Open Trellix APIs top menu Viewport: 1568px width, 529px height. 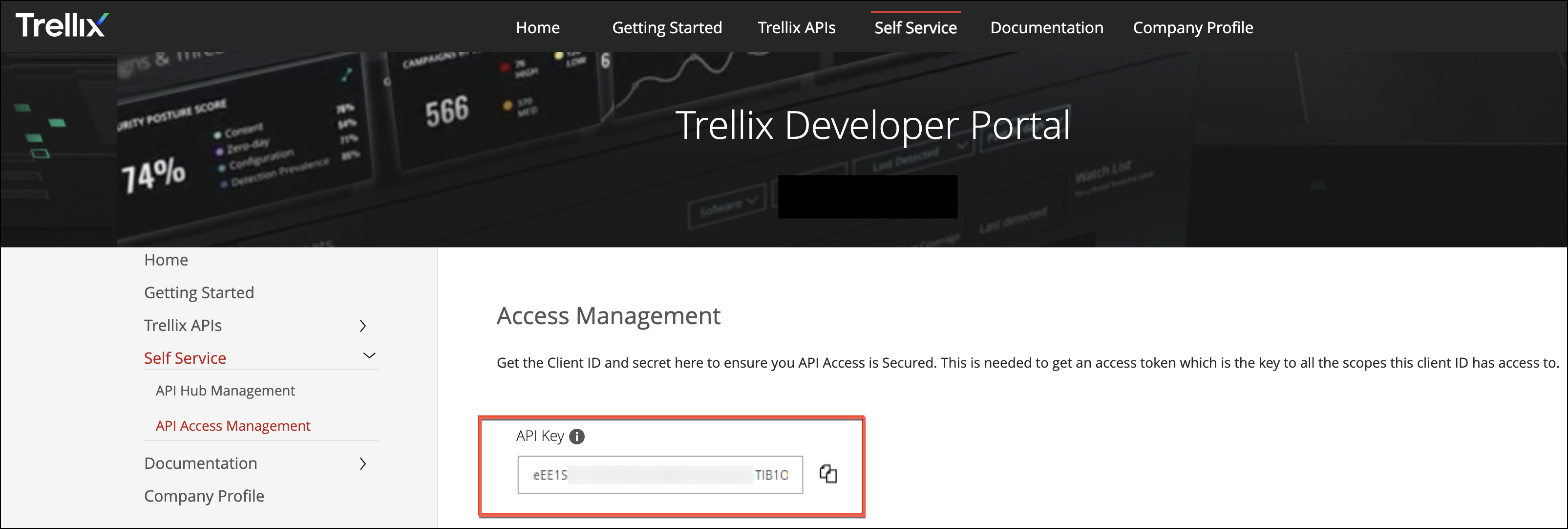click(796, 28)
